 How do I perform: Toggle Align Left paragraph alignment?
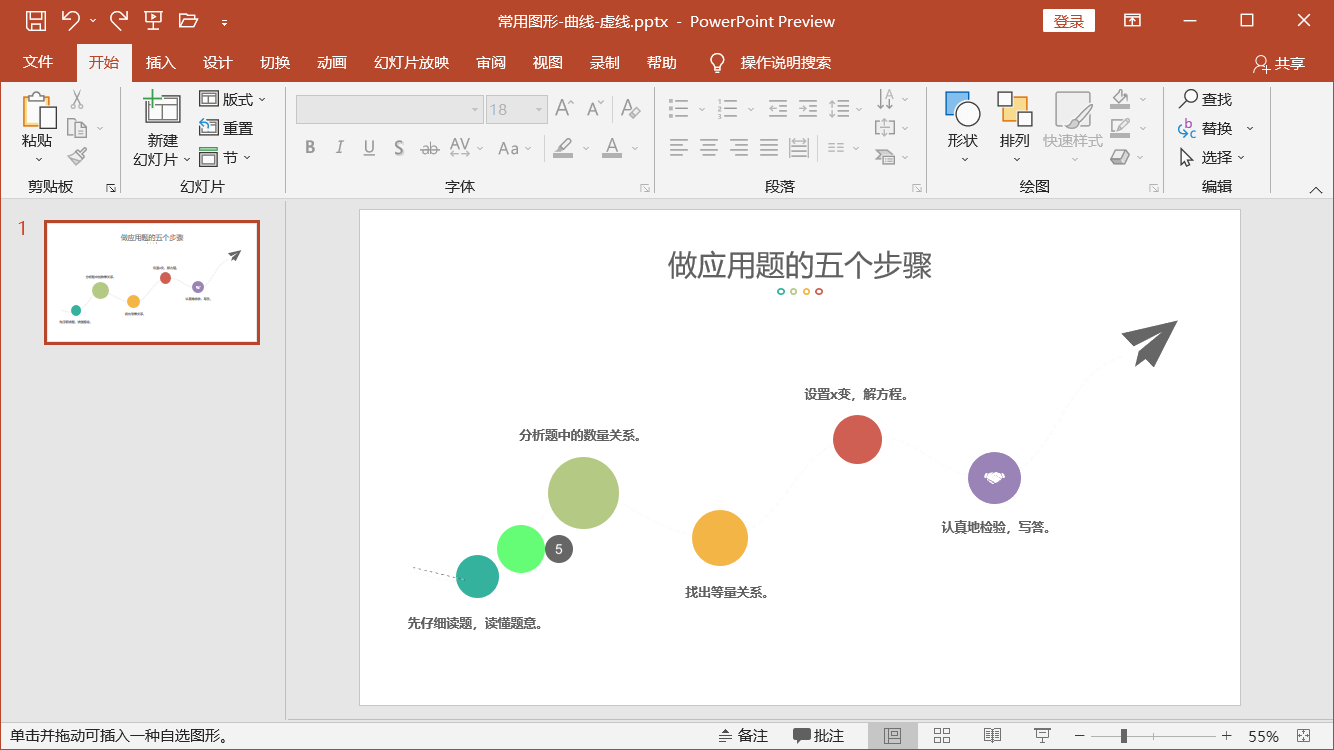point(679,148)
